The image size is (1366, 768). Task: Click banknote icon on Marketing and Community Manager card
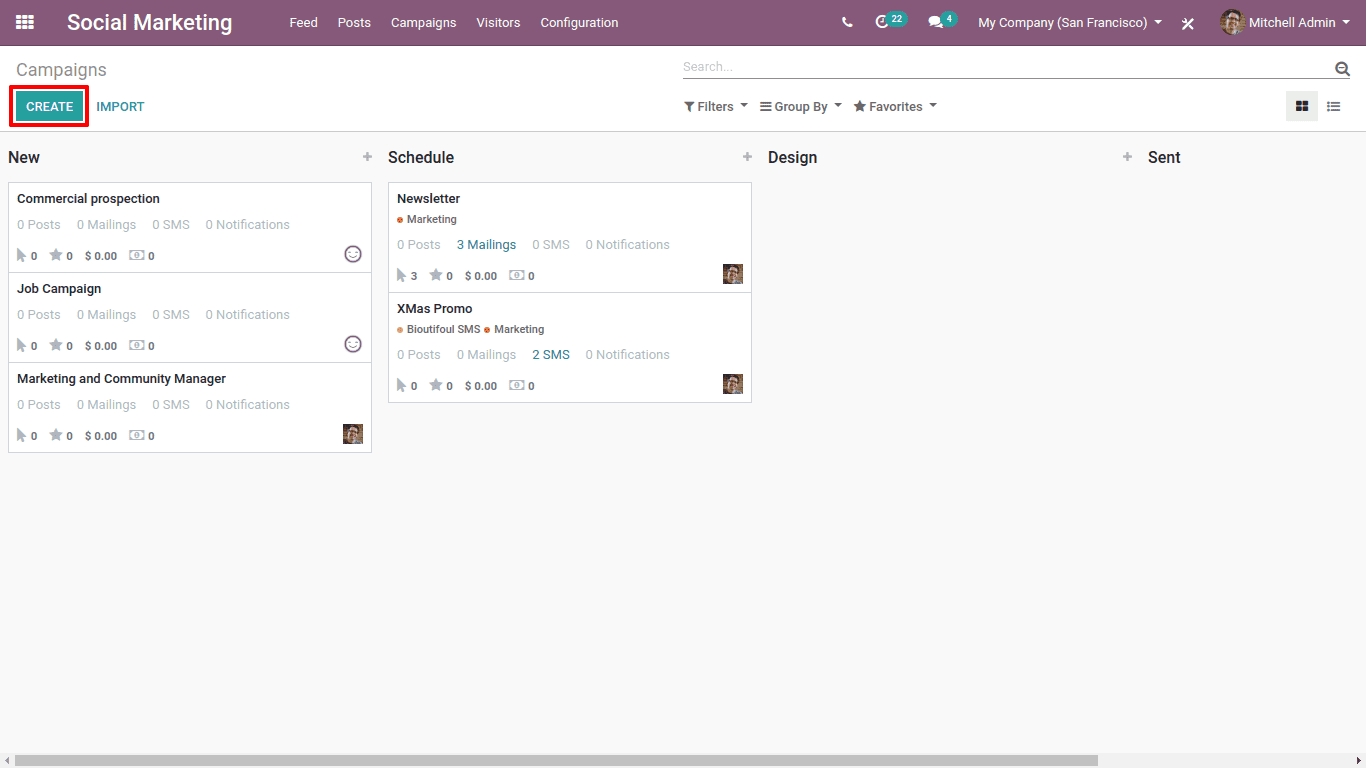tap(136, 435)
